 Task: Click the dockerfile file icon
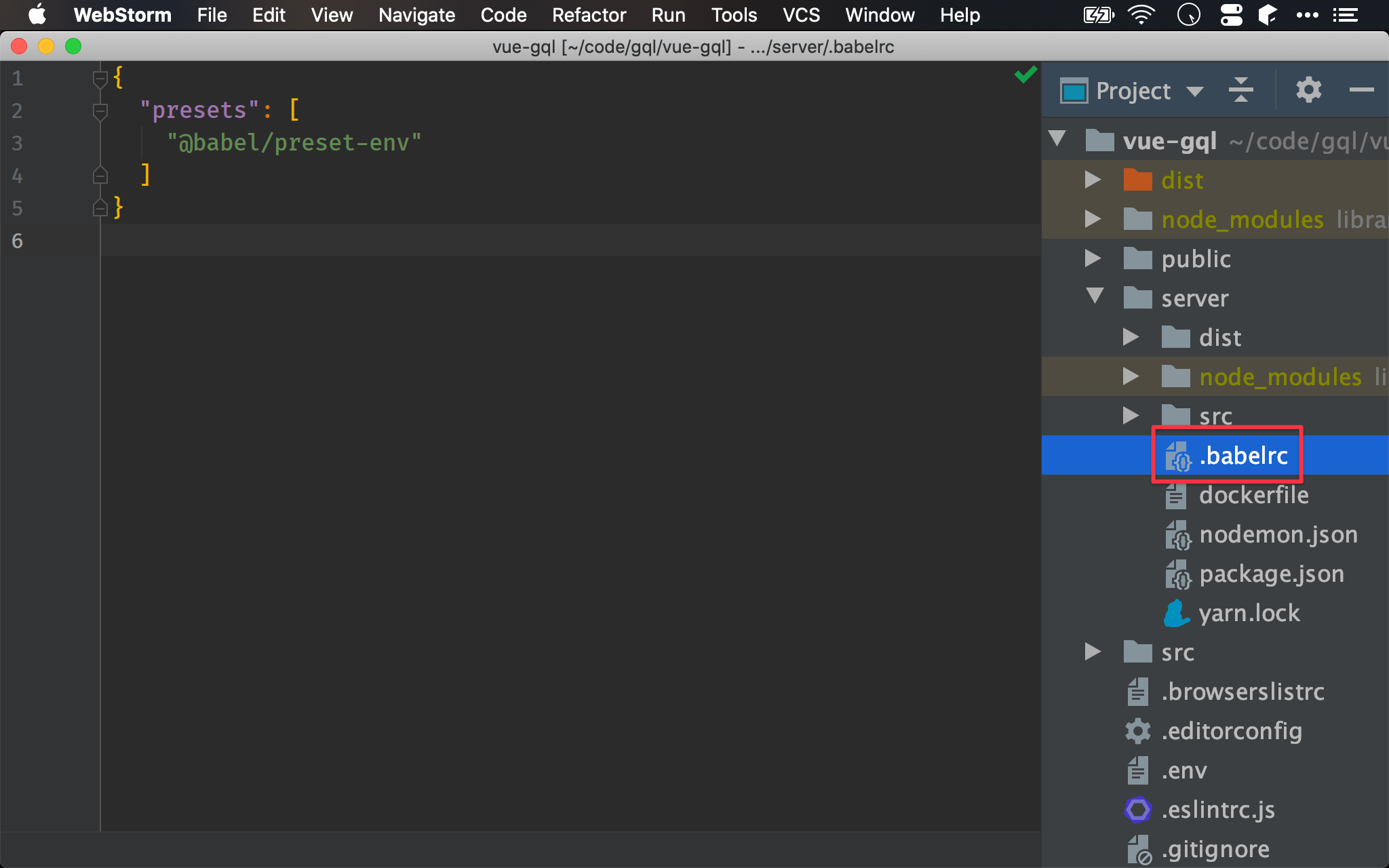click(x=1175, y=495)
